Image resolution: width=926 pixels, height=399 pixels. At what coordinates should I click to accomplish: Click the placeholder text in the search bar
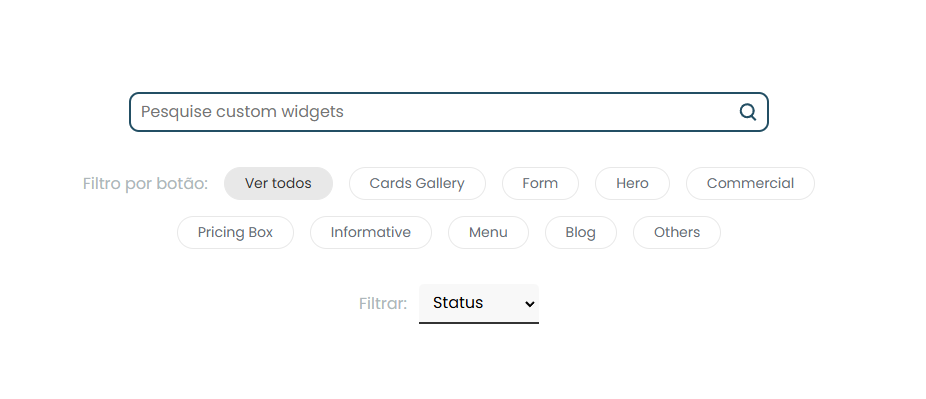pyautogui.click(x=242, y=112)
